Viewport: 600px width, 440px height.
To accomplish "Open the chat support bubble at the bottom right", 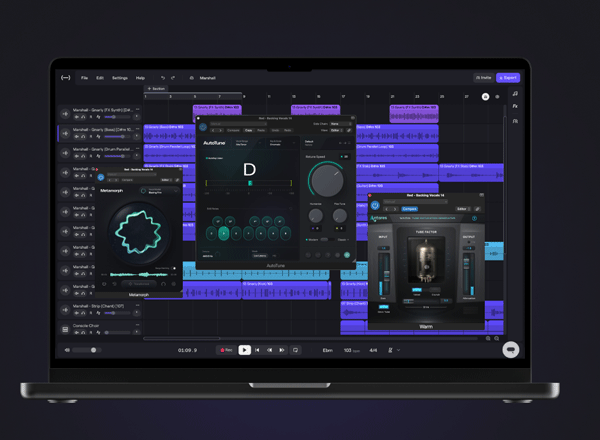I will click(x=511, y=350).
